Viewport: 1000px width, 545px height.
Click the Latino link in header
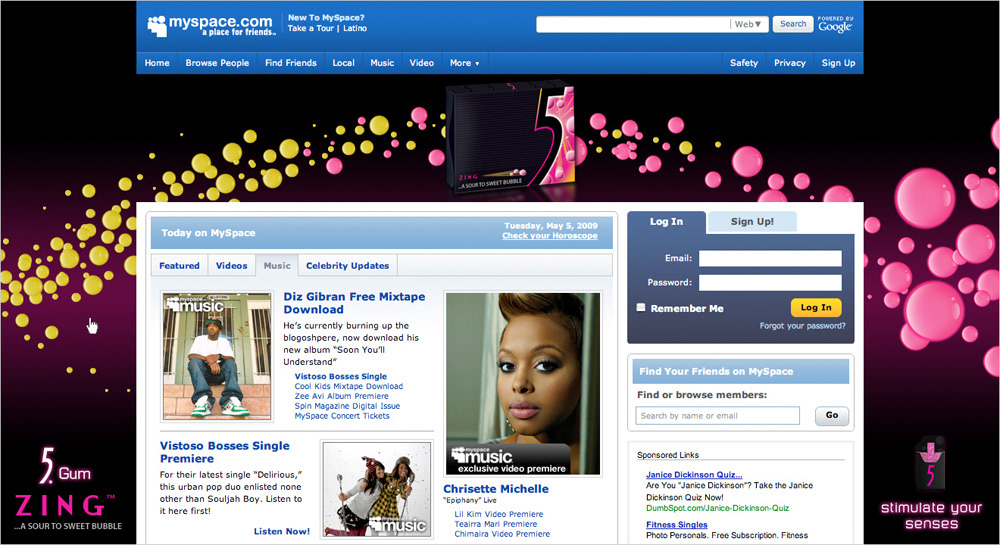coord(355,29)
